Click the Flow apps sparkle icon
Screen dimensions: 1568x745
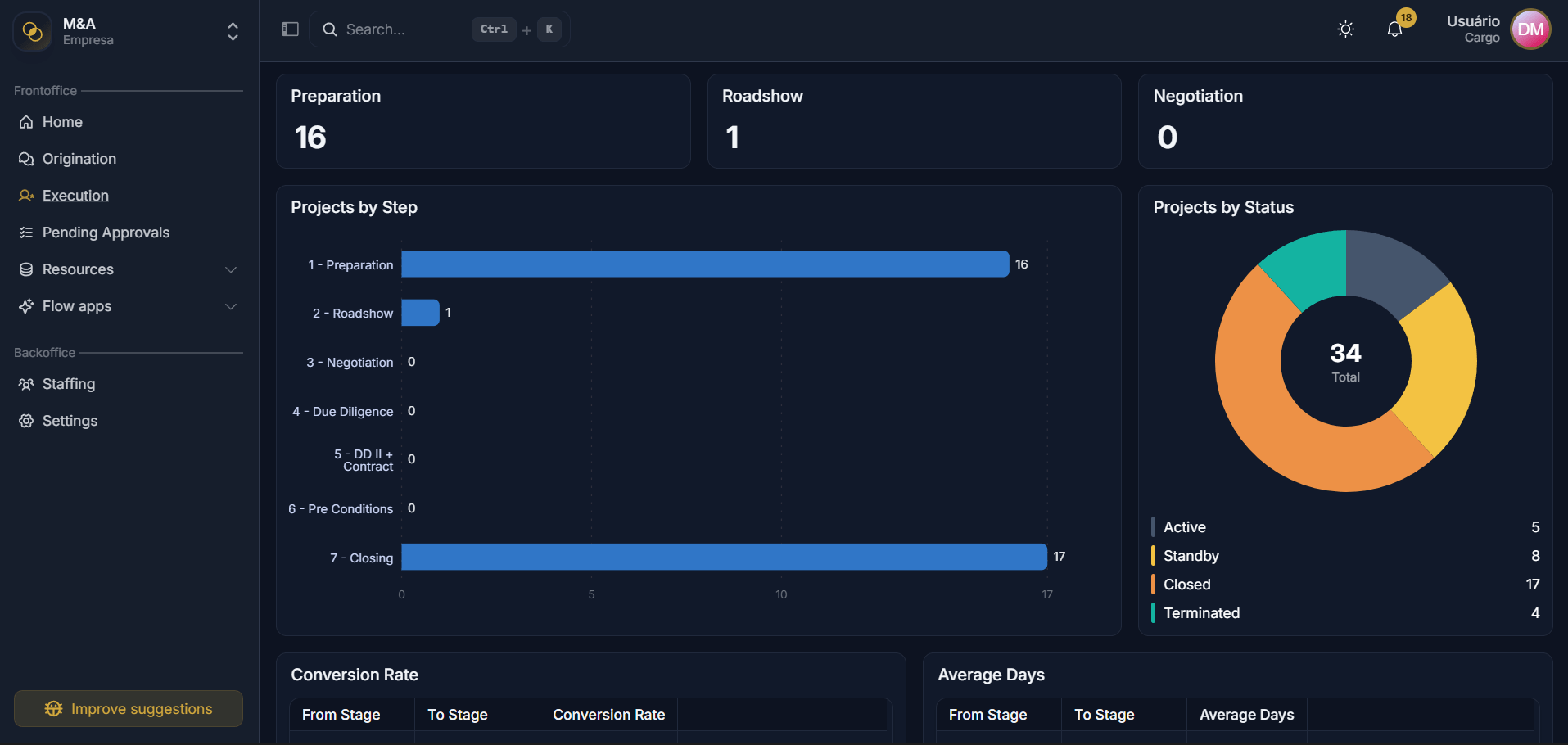pyautogui.click(x=26, y=306)
